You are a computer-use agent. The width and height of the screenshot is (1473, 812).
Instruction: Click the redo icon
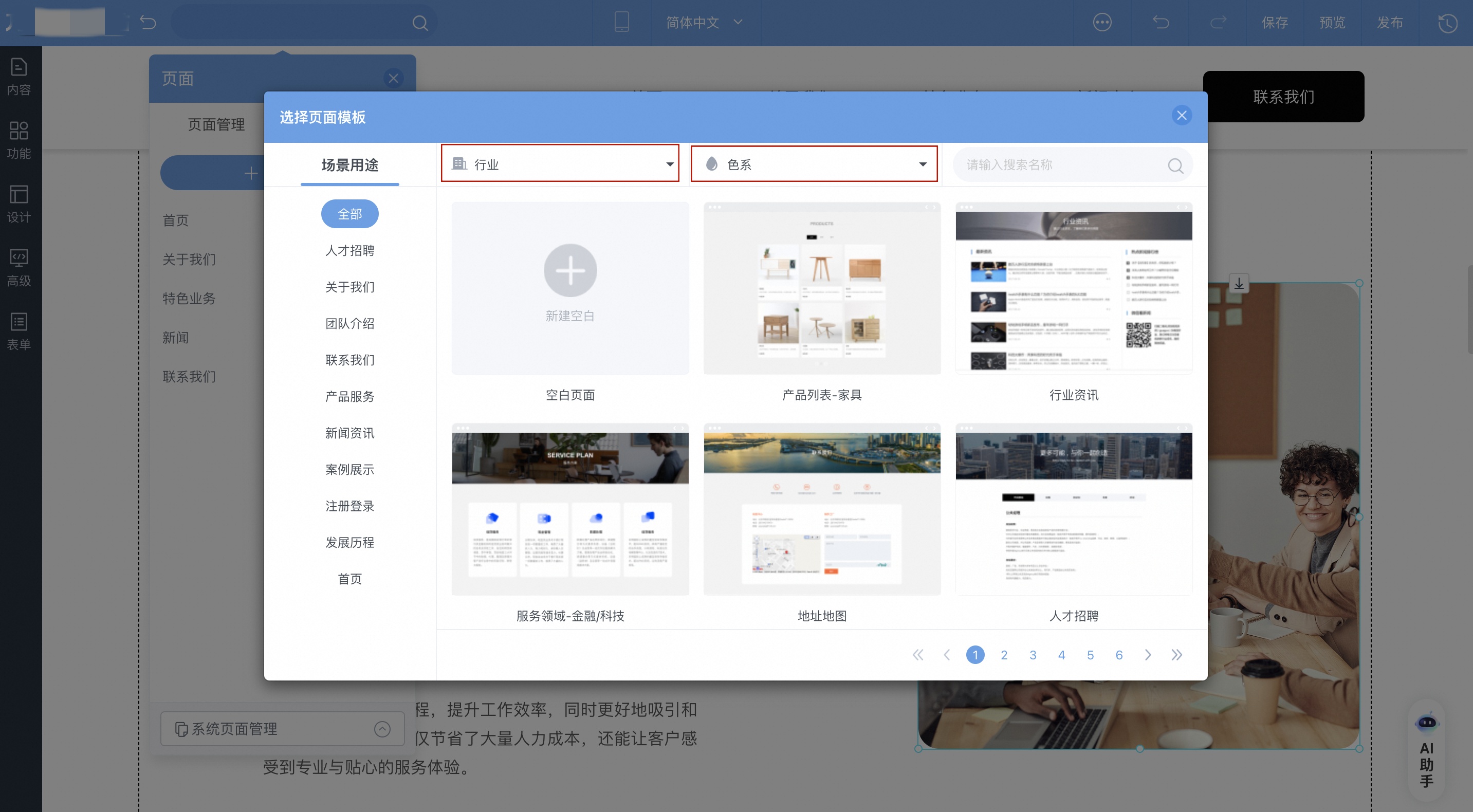[1217, 22]
